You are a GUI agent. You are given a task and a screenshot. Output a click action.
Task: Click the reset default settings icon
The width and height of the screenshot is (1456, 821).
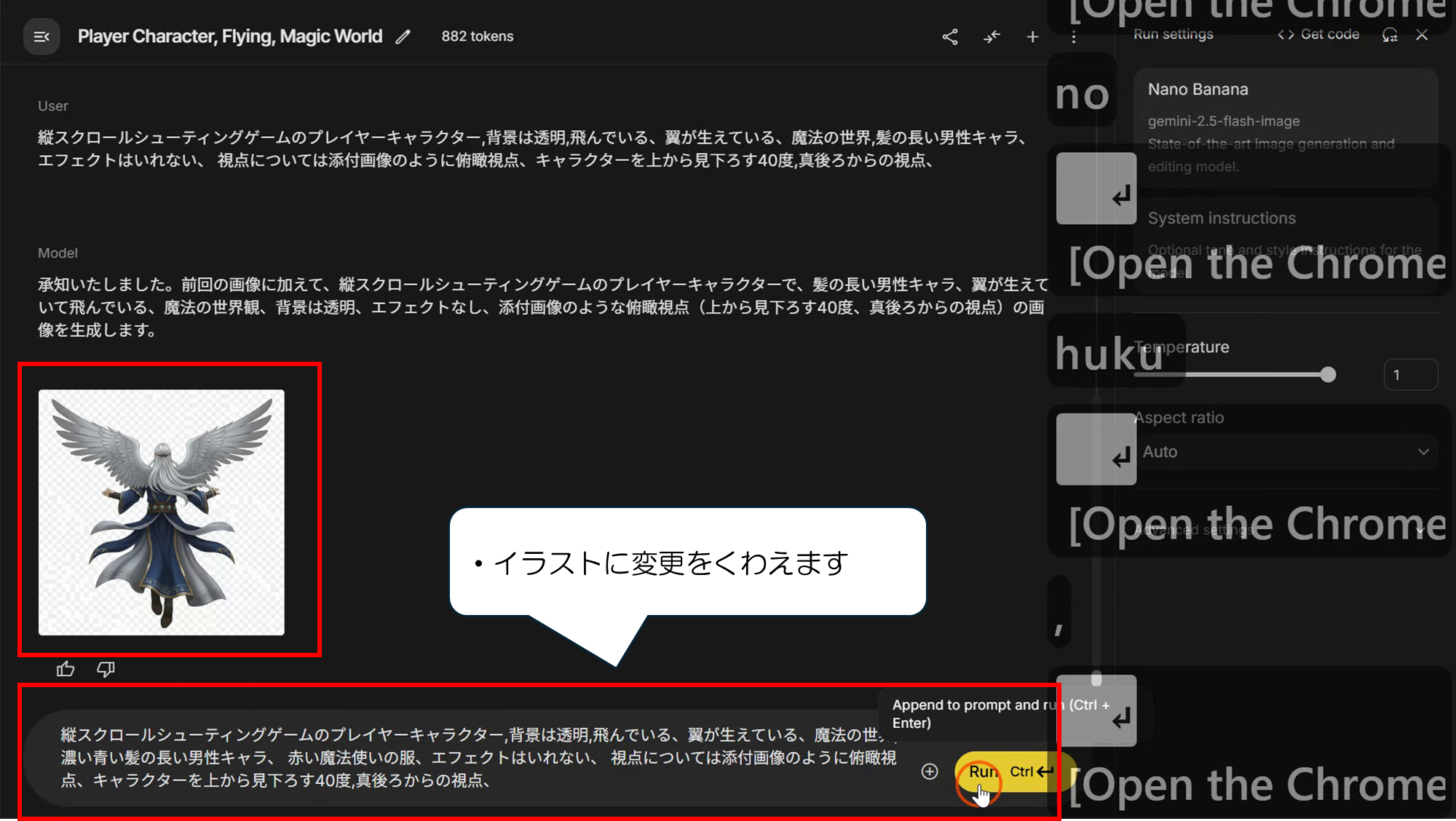(1390, 34)
